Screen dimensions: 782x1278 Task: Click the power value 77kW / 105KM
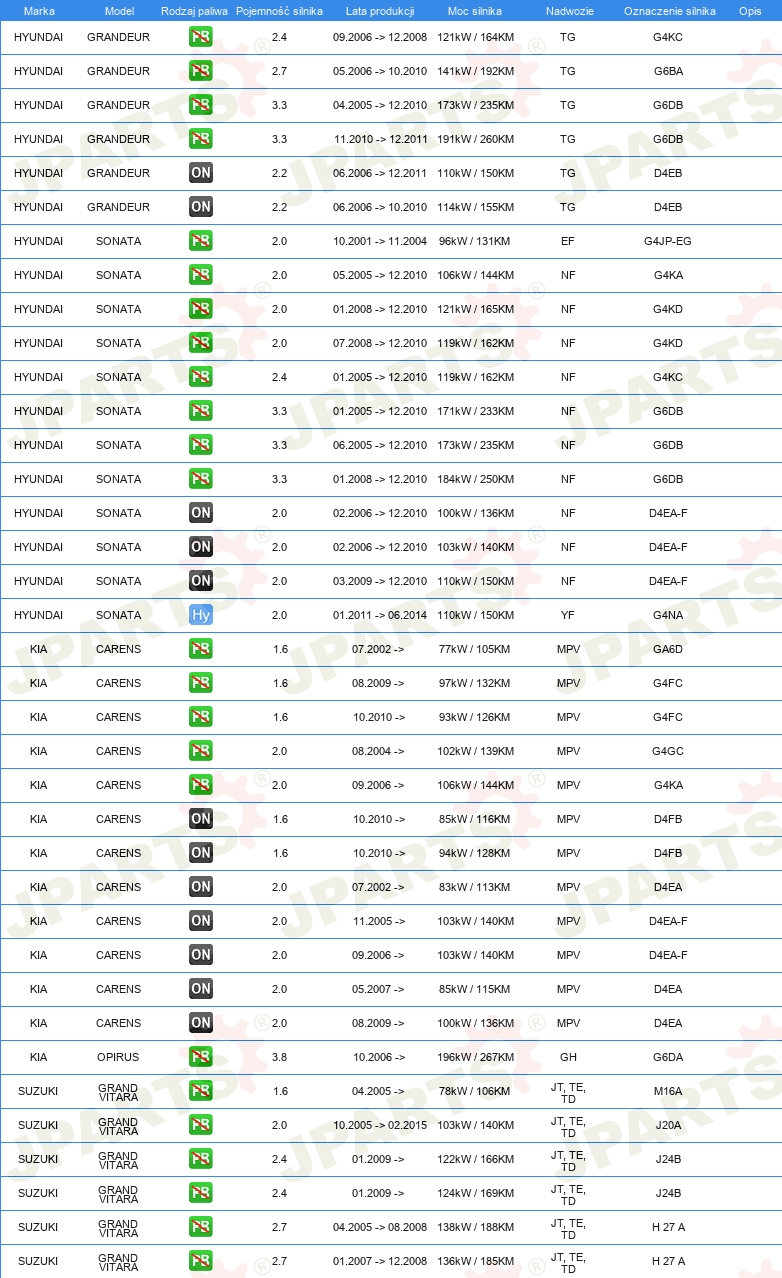[474, 649]
